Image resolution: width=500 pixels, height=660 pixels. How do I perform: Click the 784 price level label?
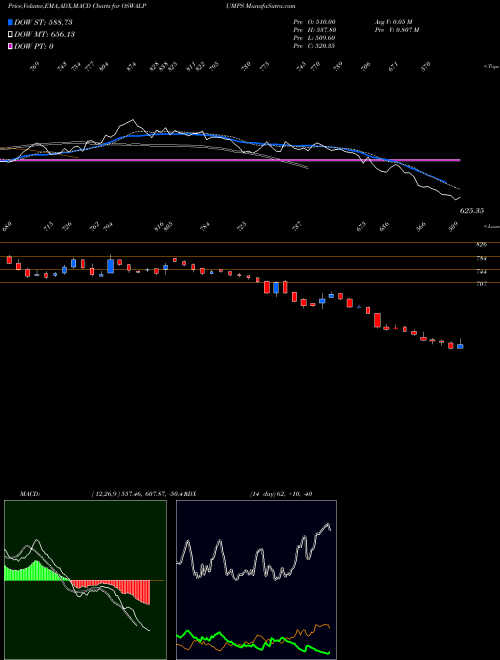[482, 258]
